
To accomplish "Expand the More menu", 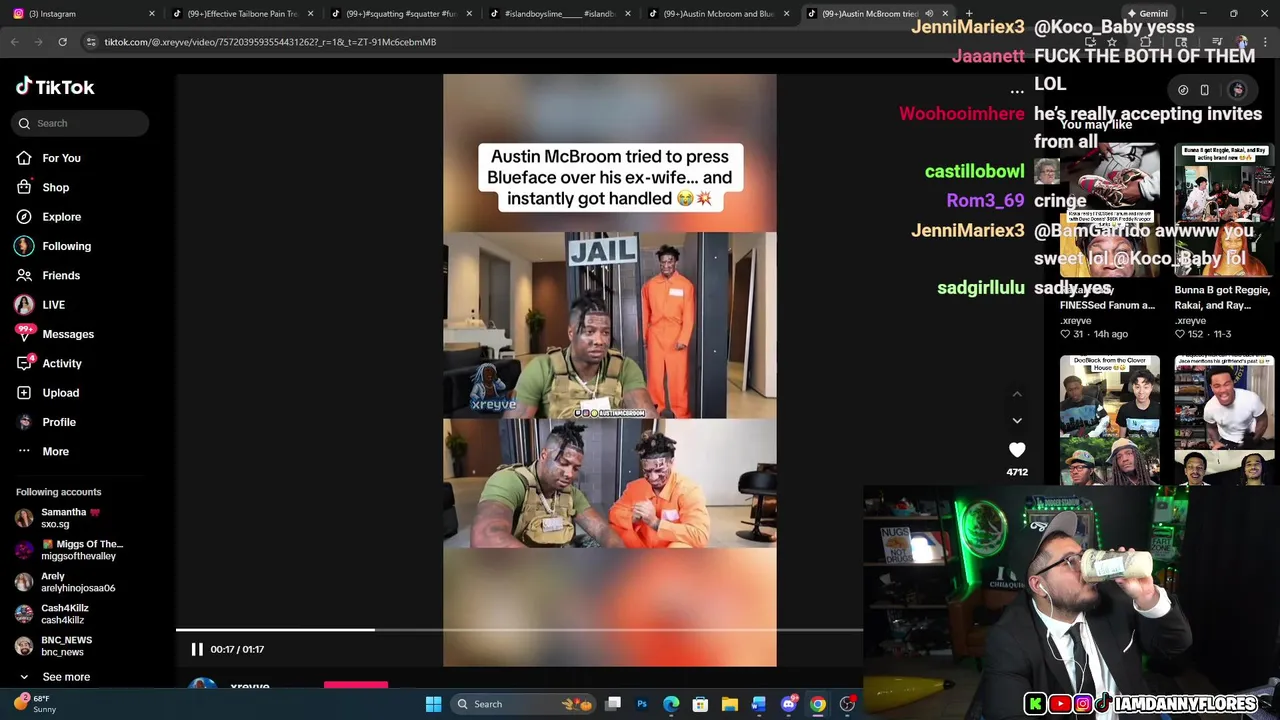I will pyautogui.click(x=55, y=451).
